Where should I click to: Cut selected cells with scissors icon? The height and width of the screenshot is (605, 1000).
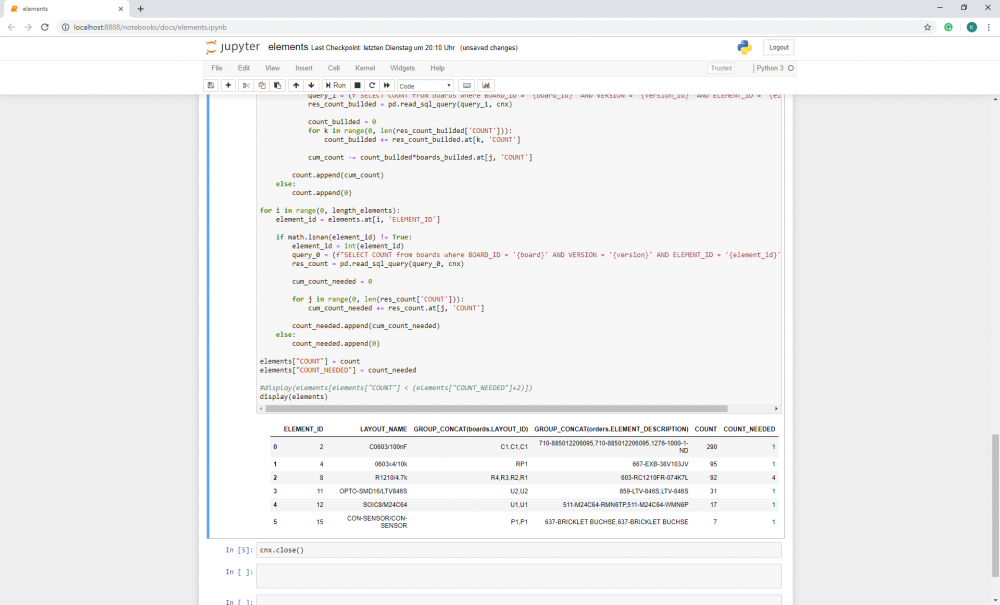(246, 86)
